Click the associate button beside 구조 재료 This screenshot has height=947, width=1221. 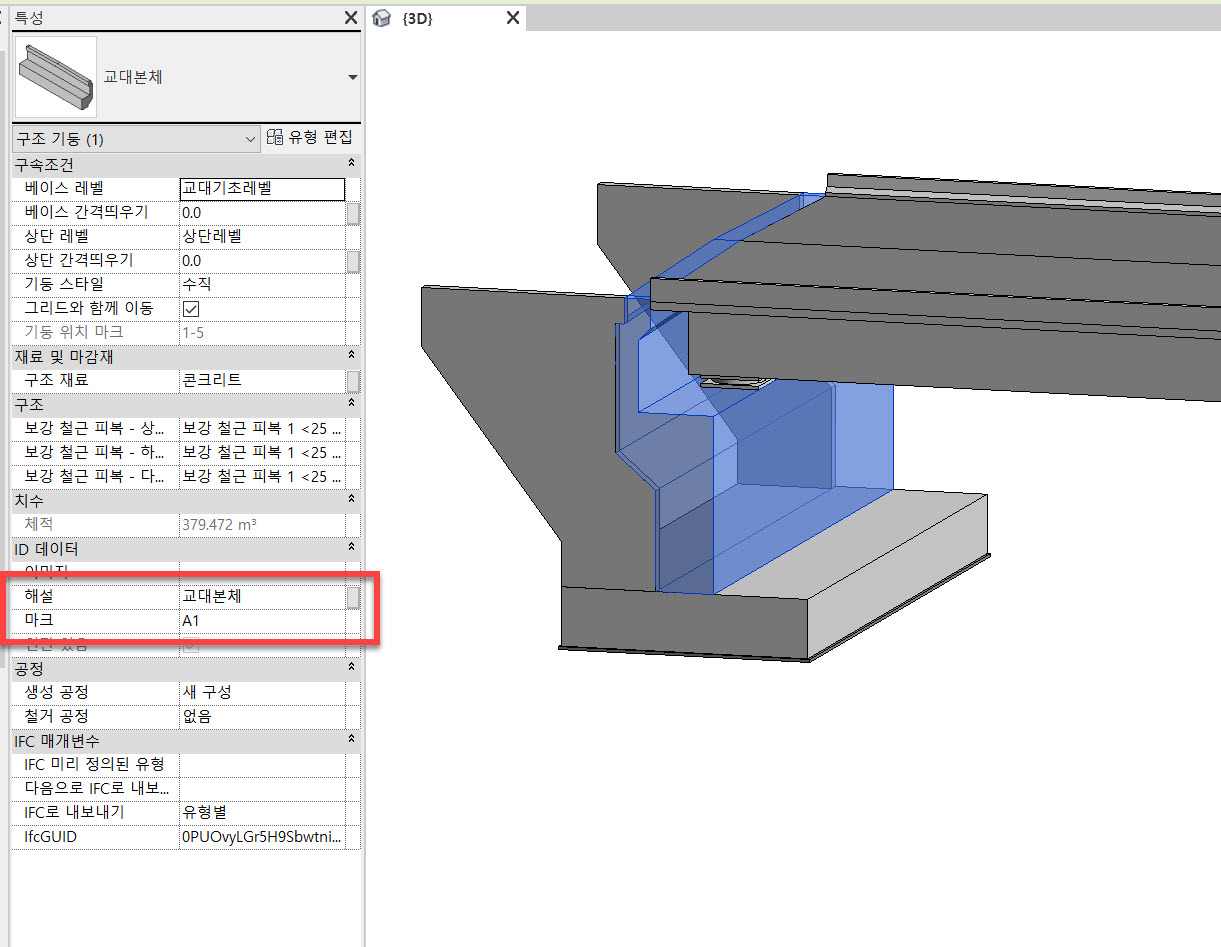353,381
